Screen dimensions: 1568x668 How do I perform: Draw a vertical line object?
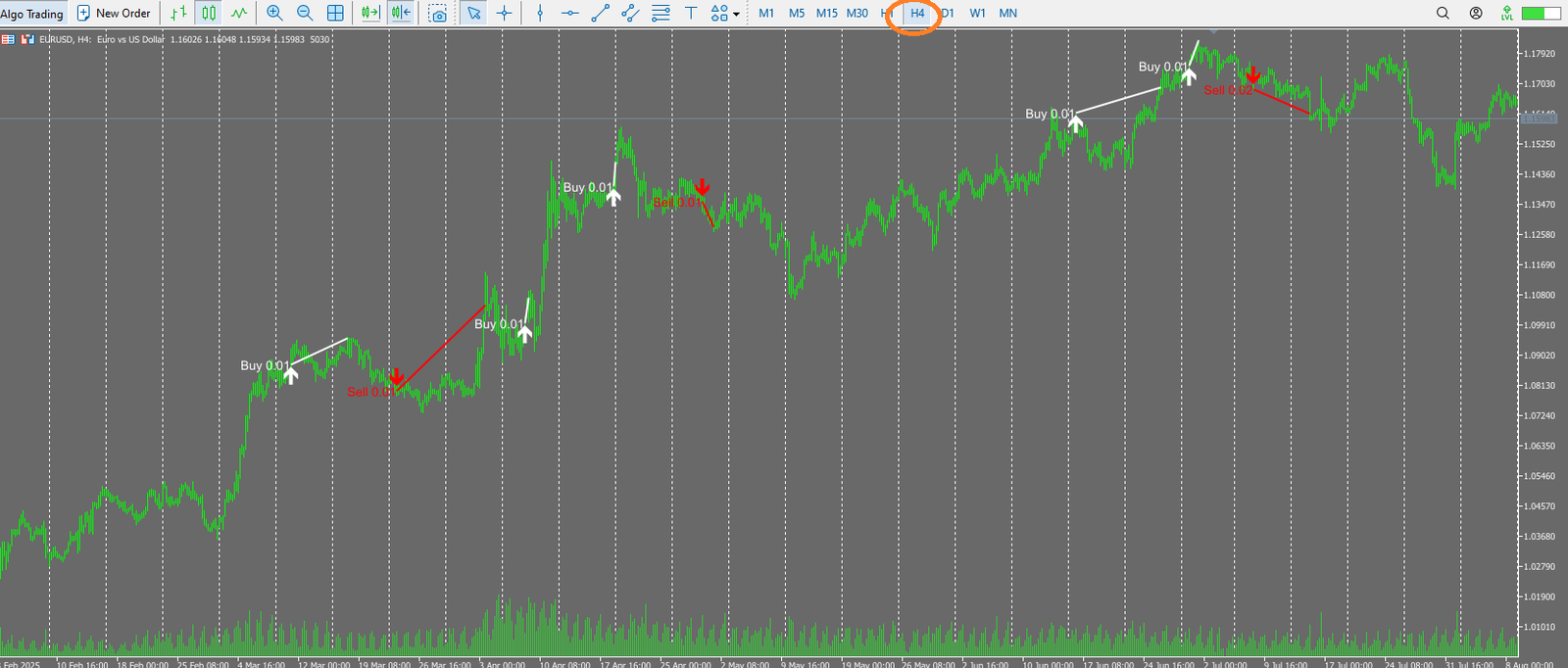tap(540, 13)
